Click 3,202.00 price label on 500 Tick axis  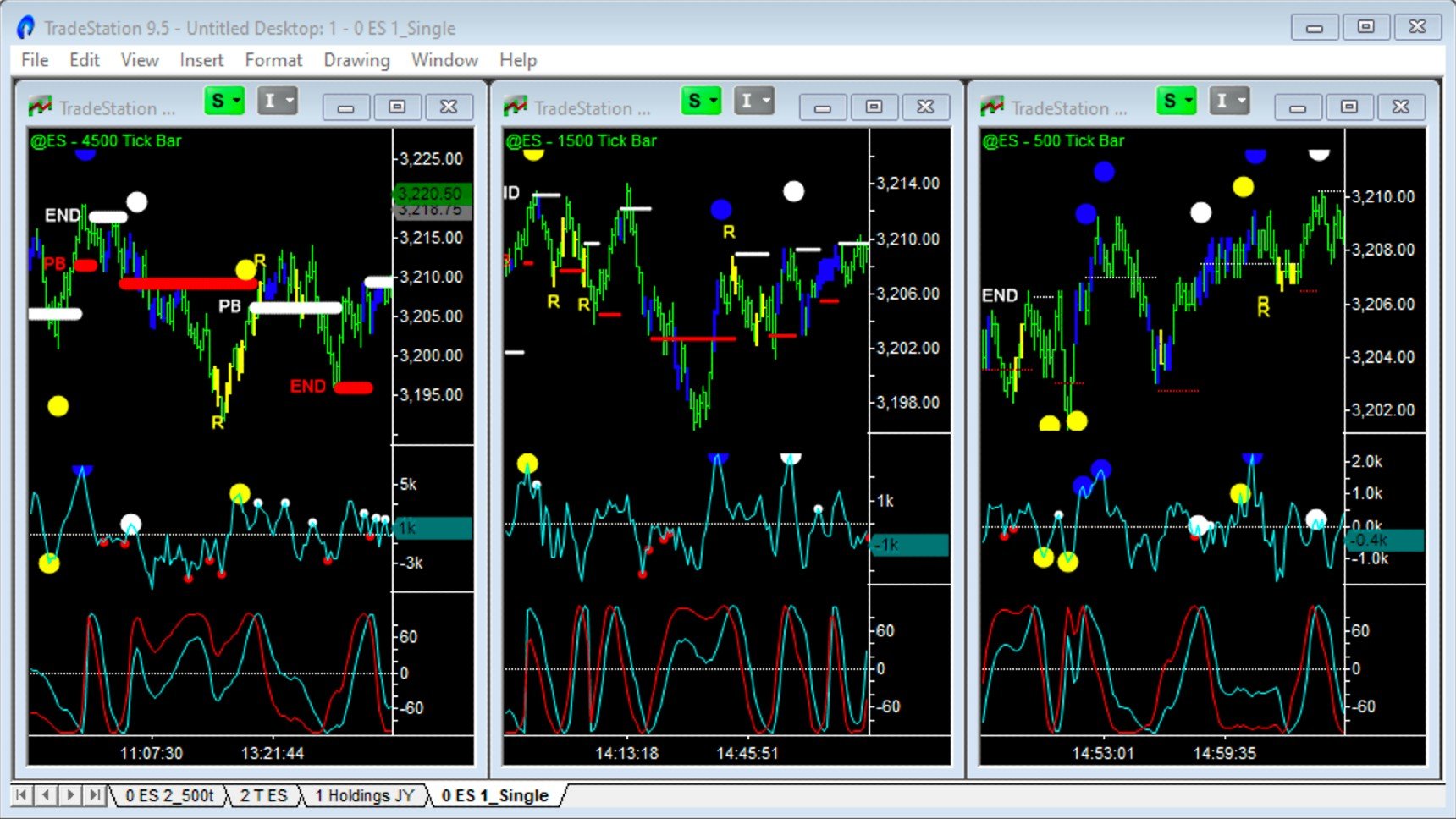coord(1383,409)
